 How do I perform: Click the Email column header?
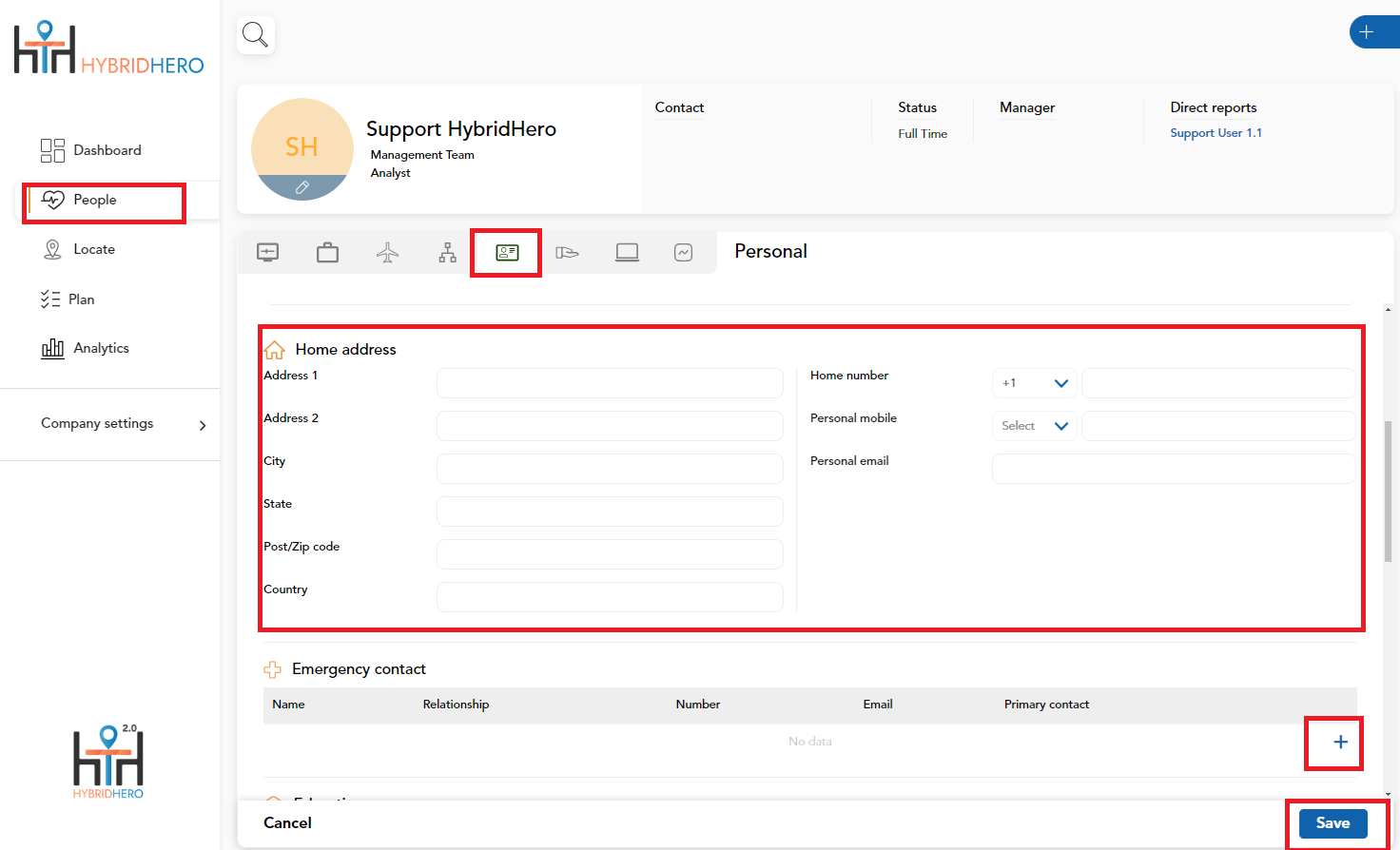[x=878, y=705]
